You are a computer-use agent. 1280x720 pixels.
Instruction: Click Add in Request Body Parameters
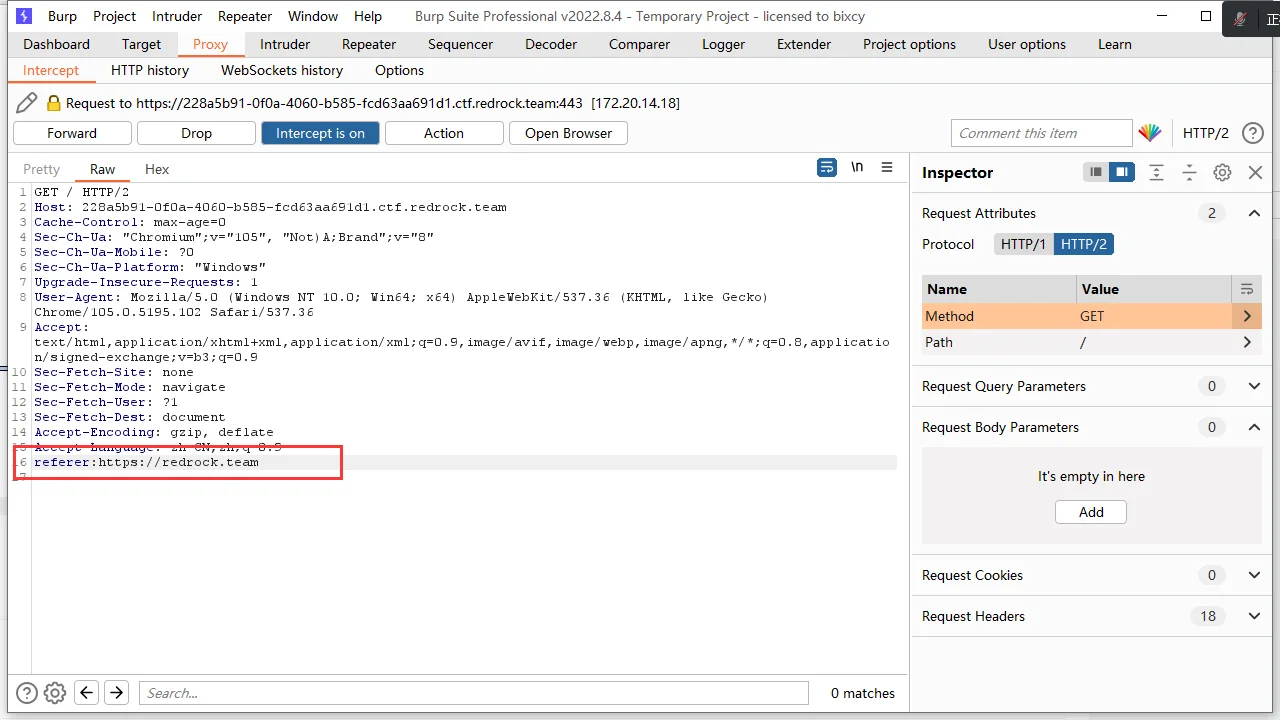coord(1091,512)
